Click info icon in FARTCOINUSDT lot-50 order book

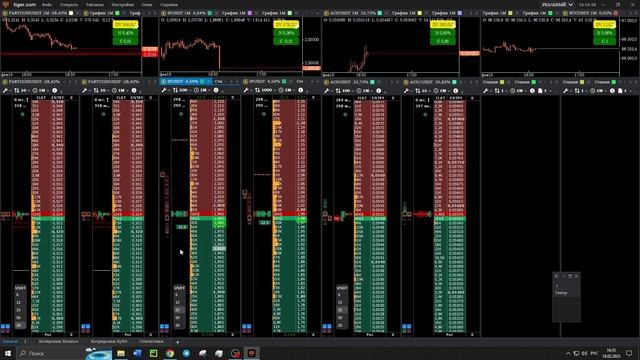coord(54,90)
